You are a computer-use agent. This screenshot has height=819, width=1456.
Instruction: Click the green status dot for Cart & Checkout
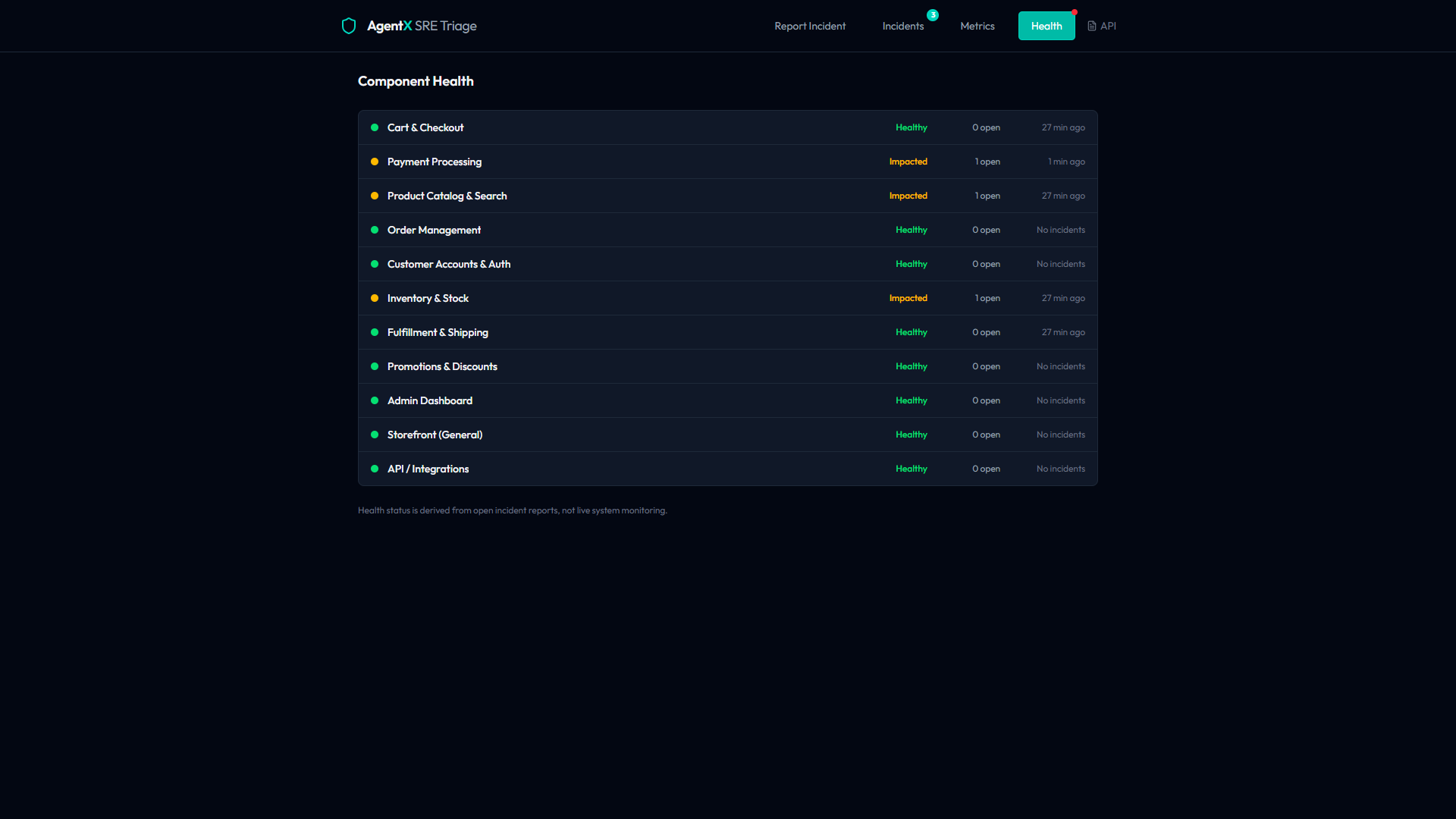375,127
